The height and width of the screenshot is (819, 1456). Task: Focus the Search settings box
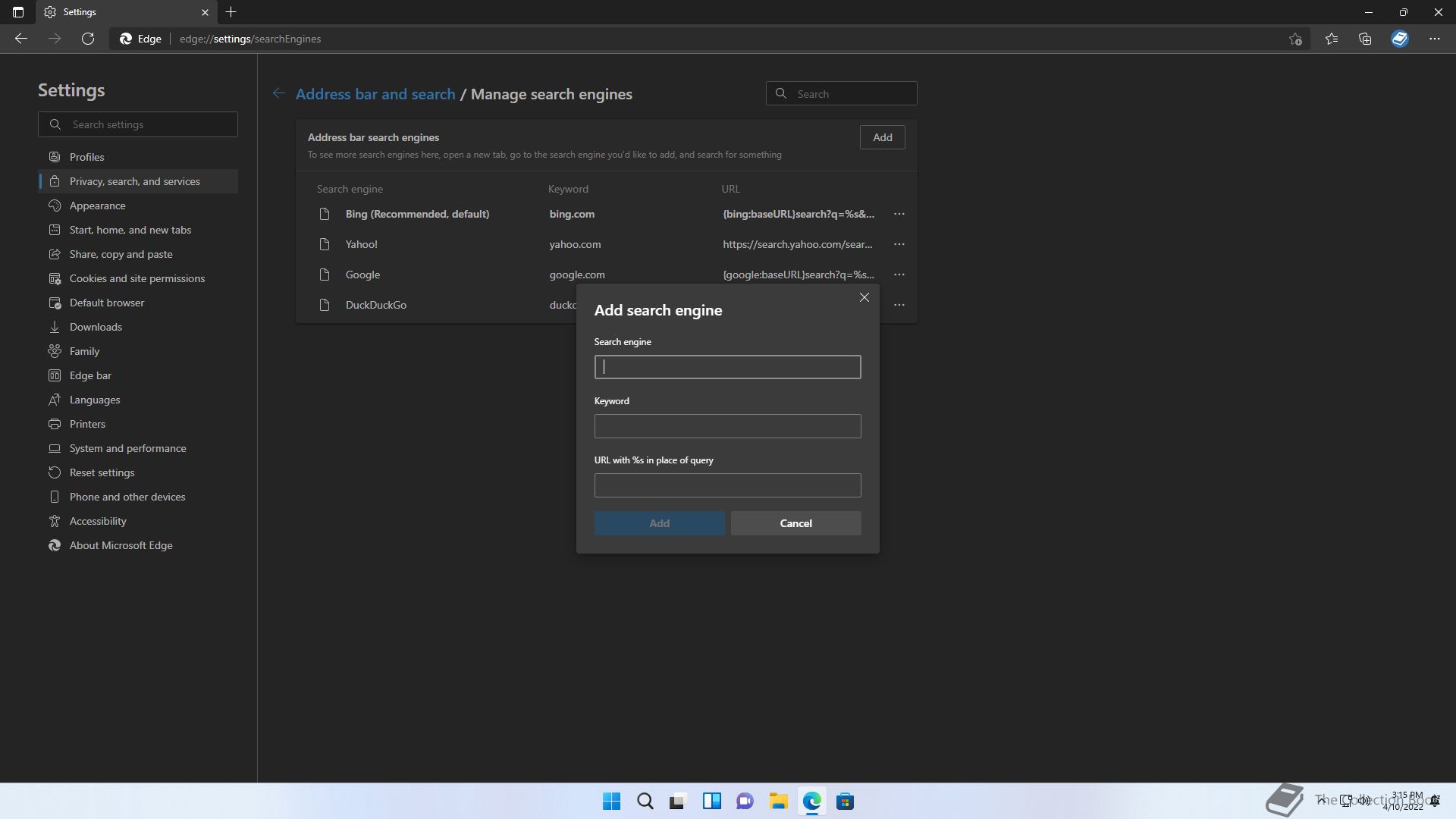coord(138,124)
